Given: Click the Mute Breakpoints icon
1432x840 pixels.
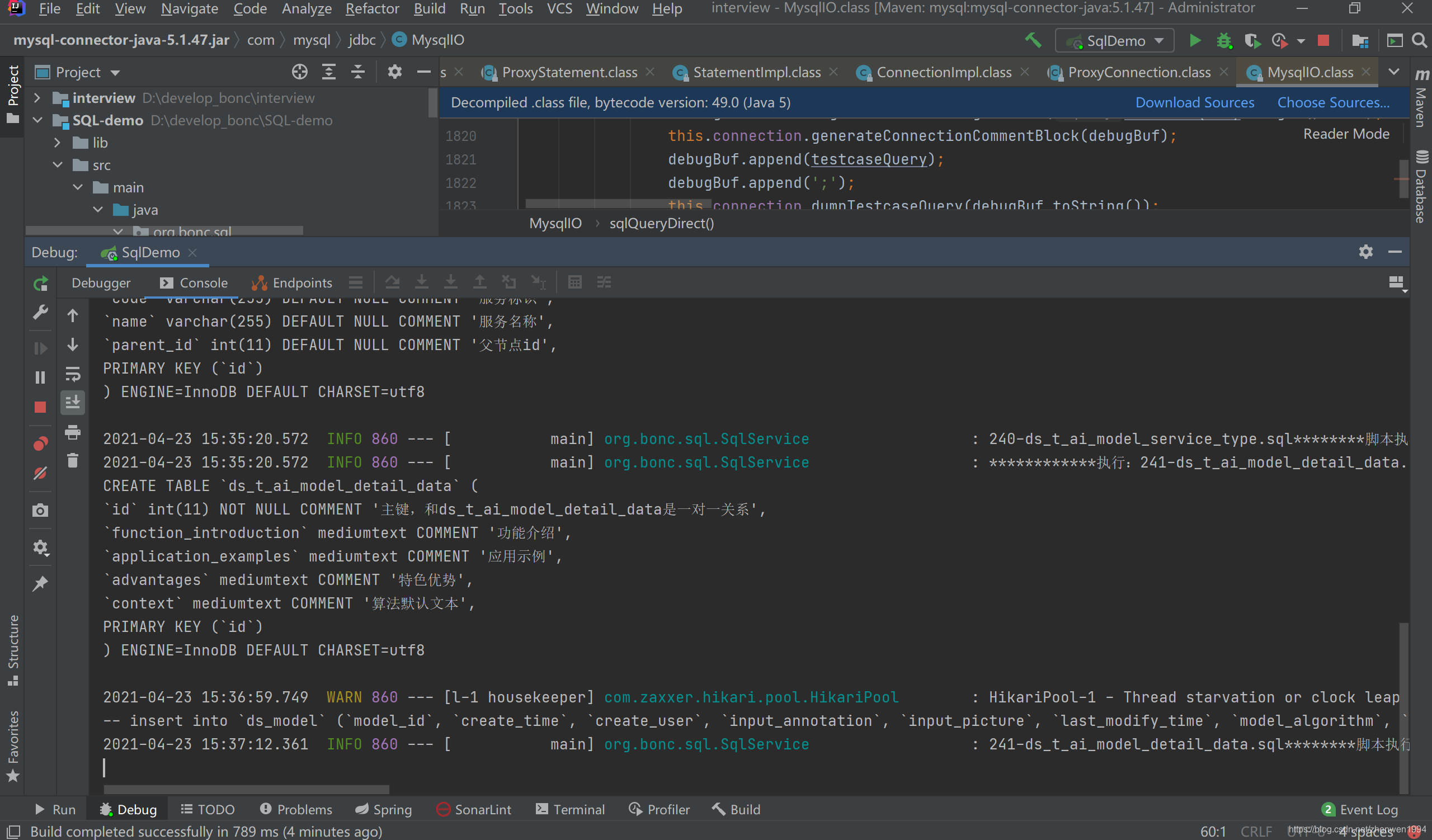Looking at the screenshot, I should coord(40,473).
